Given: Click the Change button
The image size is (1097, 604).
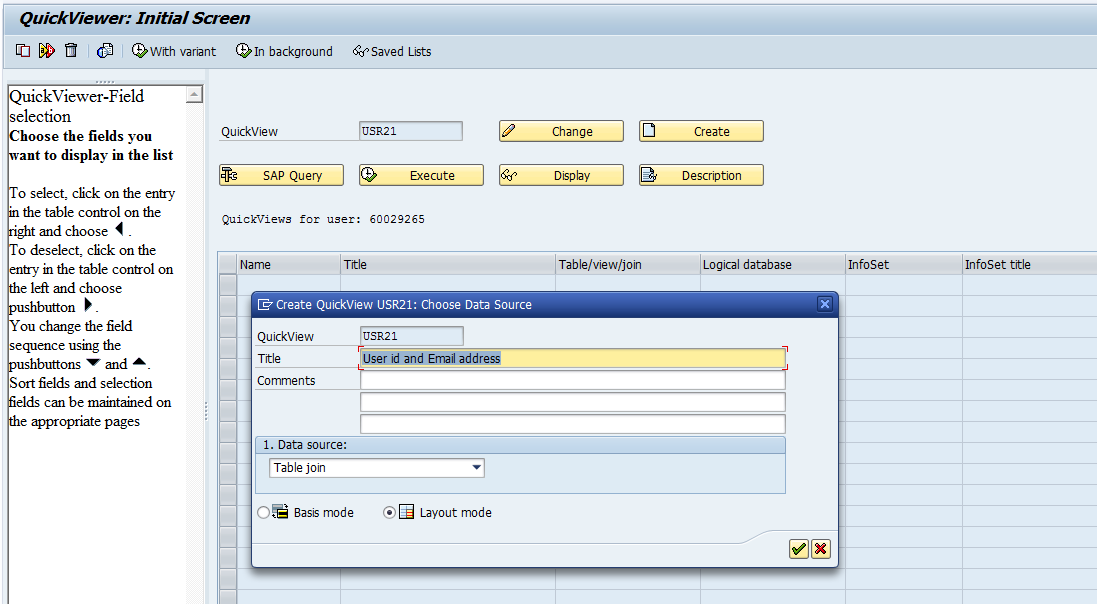Looking at the screenshot, I should click(561, 131).
